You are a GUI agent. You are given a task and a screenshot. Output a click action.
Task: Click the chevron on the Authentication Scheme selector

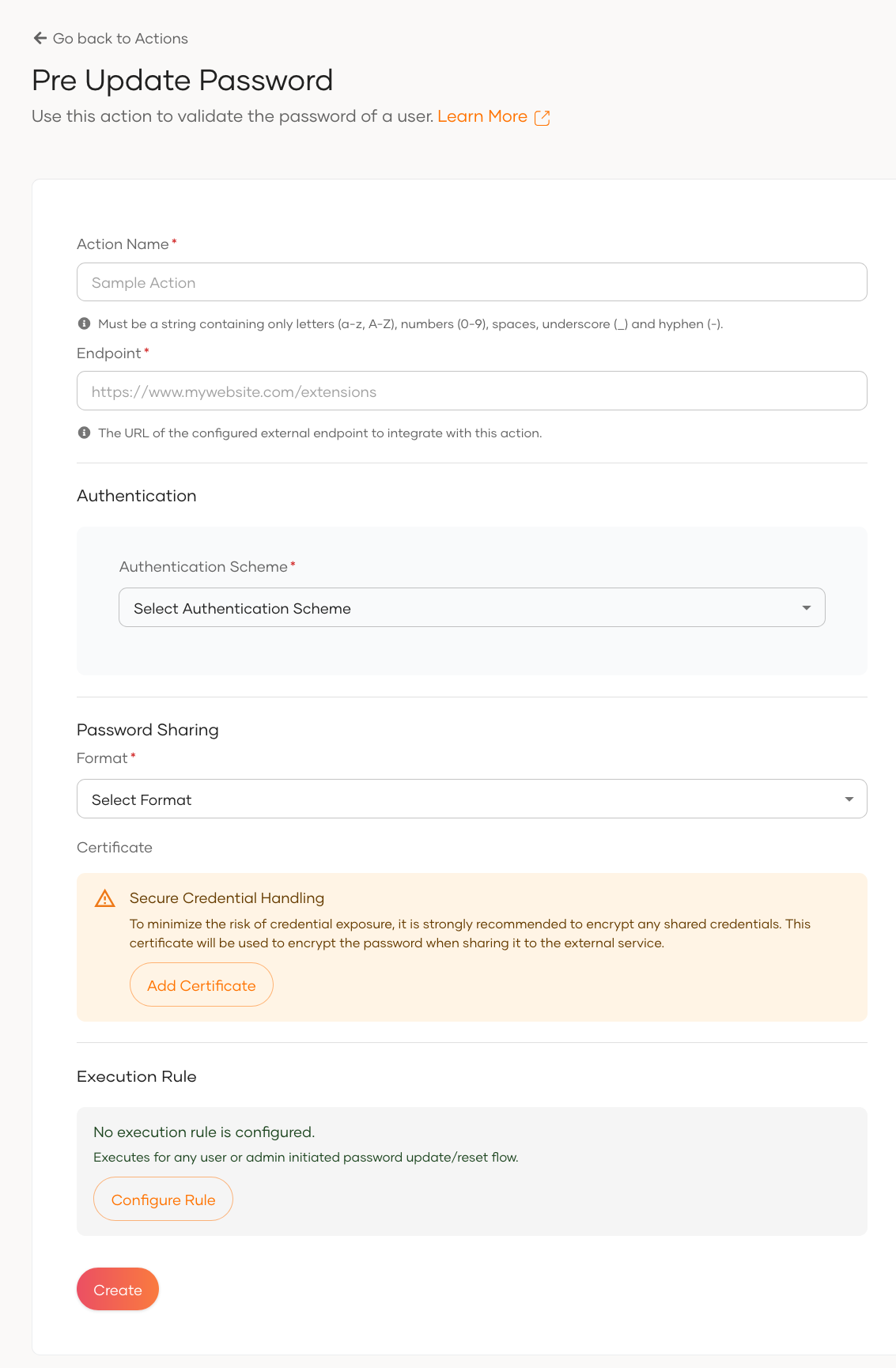coord(806,607)
